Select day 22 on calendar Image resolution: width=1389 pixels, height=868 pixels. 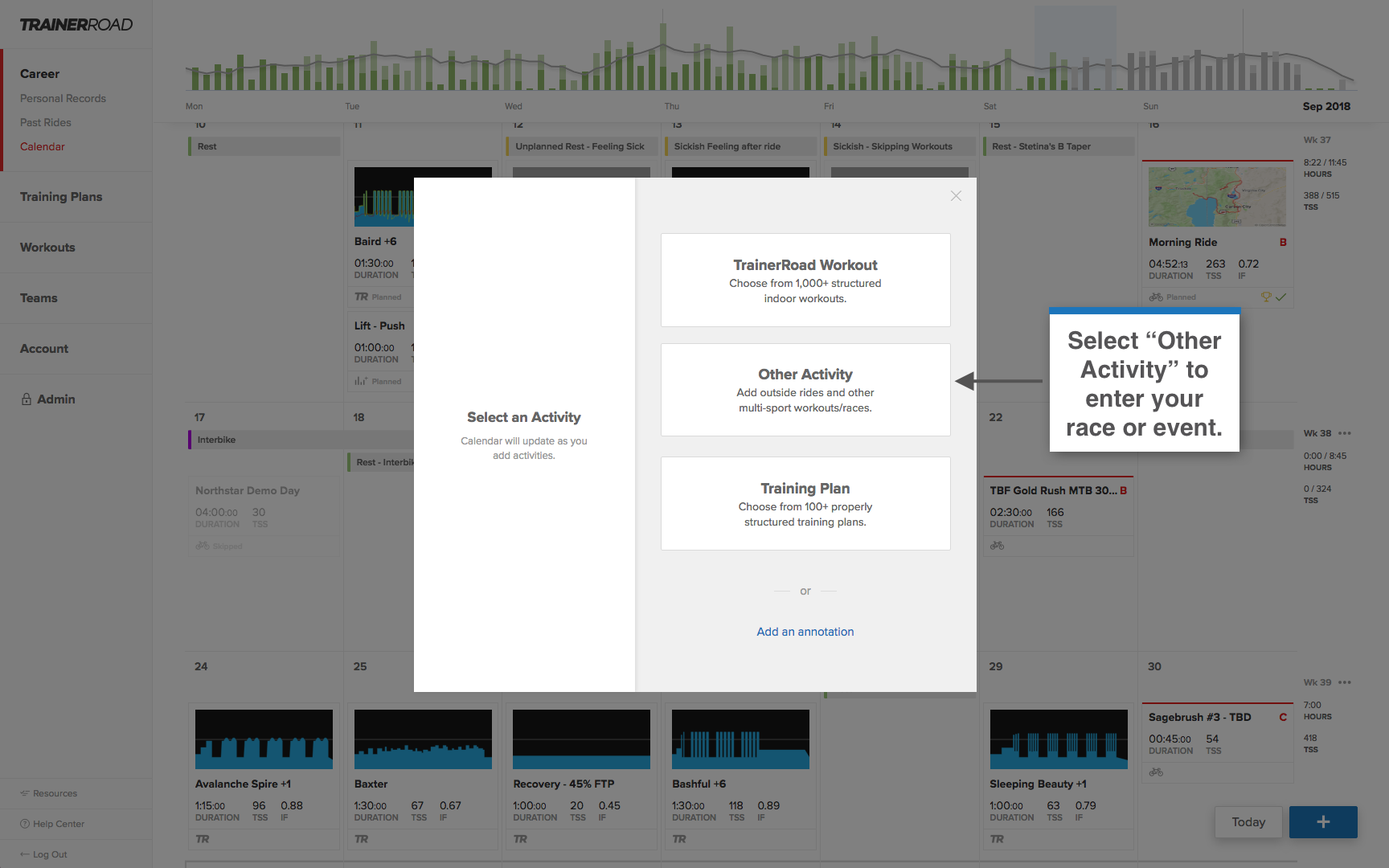pos(996,417)
